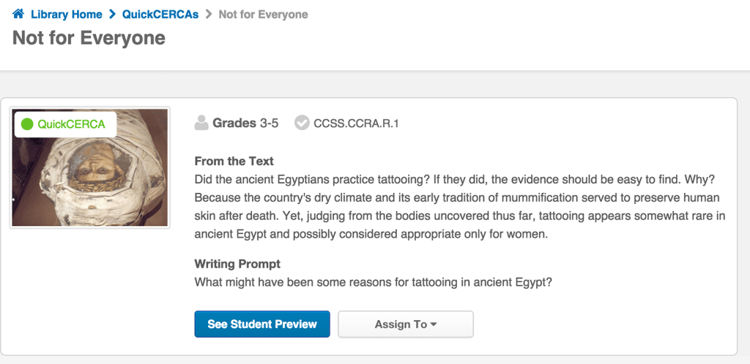This screenshot has width=750, height=364.
Task: Expand the Assign To dropdown
Action: point(406,324)
